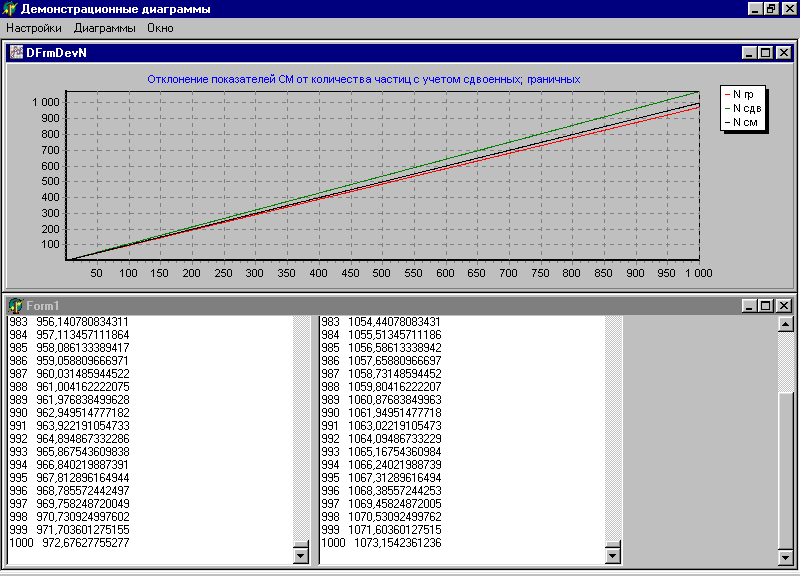Viewport: 800px width, 576px height.
Task: Click down arrow of middle list scrollbar
Action: [x=613, y=555]
